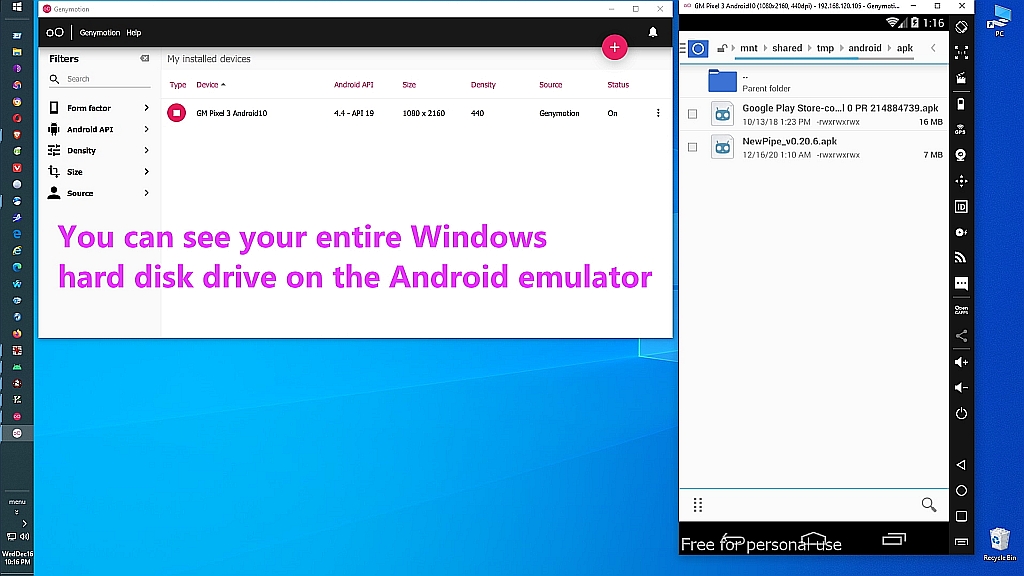Viewport: 1024px width, 576px height.
Task: Open the device's three-dot options menu
Action: [x=658, y=113]
